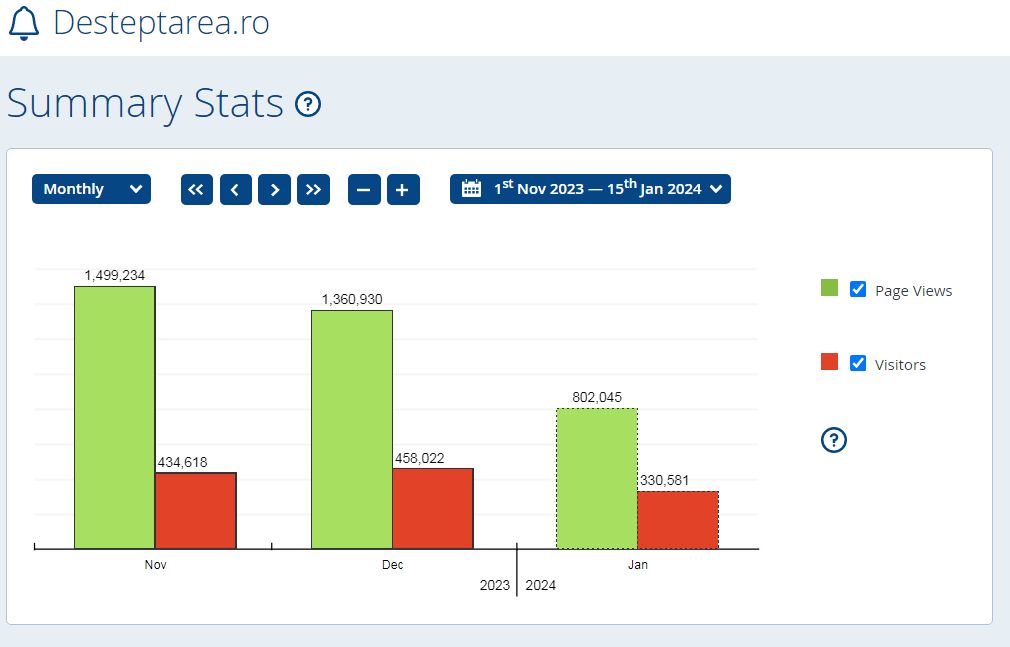Click the Summary Stats heading

click(146, 104)
